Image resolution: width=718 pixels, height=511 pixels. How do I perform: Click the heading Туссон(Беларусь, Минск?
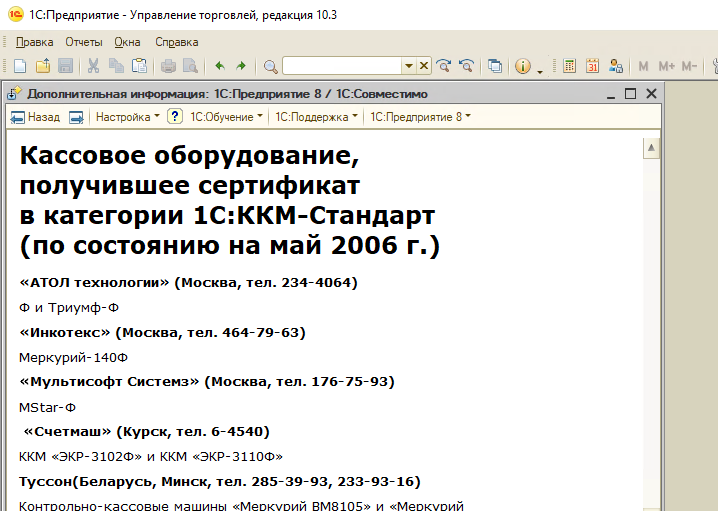[x=113, y=482]
